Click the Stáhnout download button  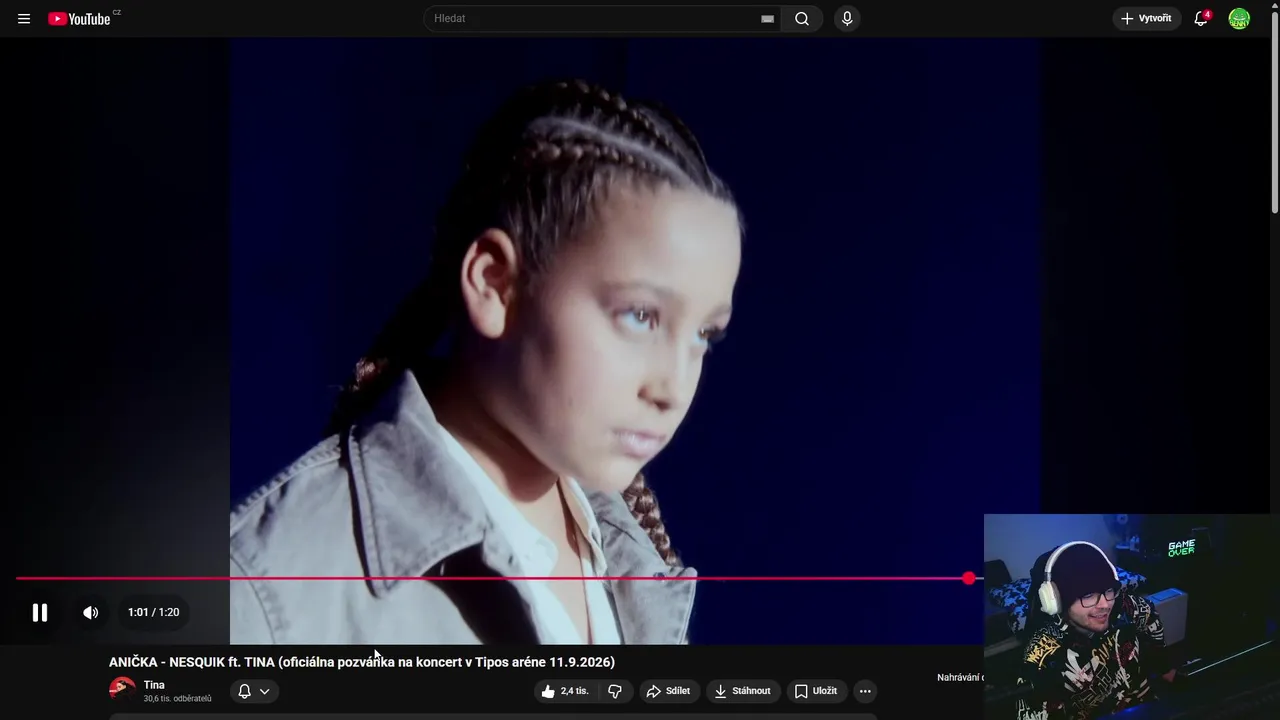(x=744, y=691)
